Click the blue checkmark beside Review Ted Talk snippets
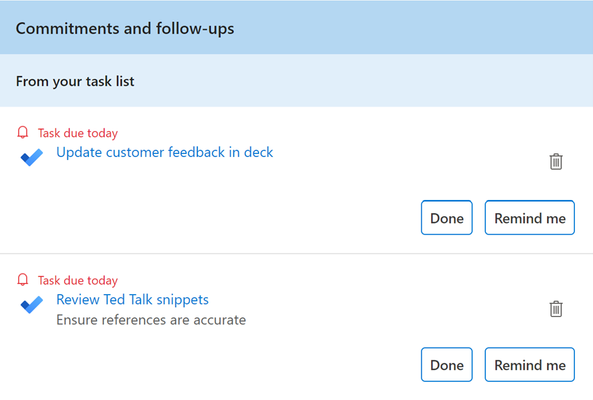 point(32,304)
